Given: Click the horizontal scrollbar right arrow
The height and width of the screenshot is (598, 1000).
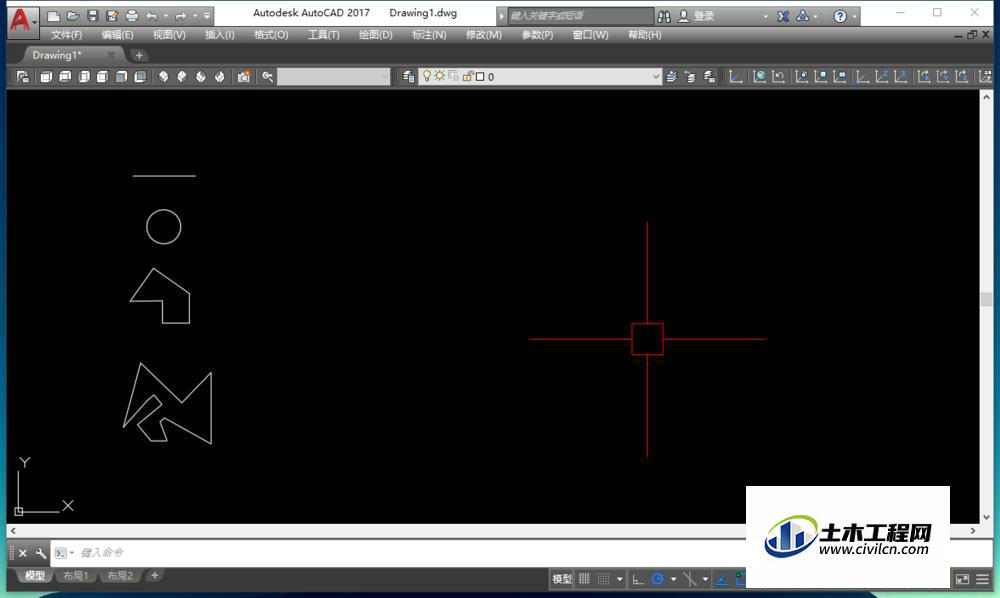Looking at the screenshot, I should tap(973, 530).
